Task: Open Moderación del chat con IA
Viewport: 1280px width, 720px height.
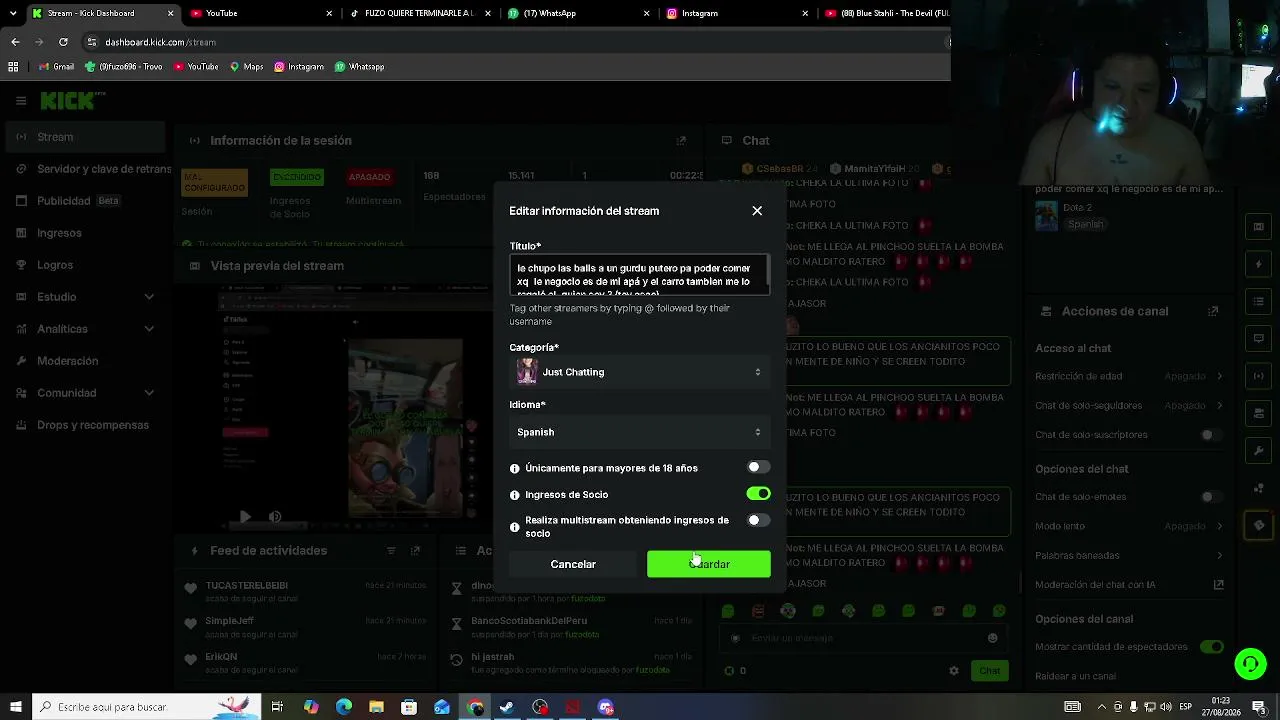Action: tap(1129, 585)
